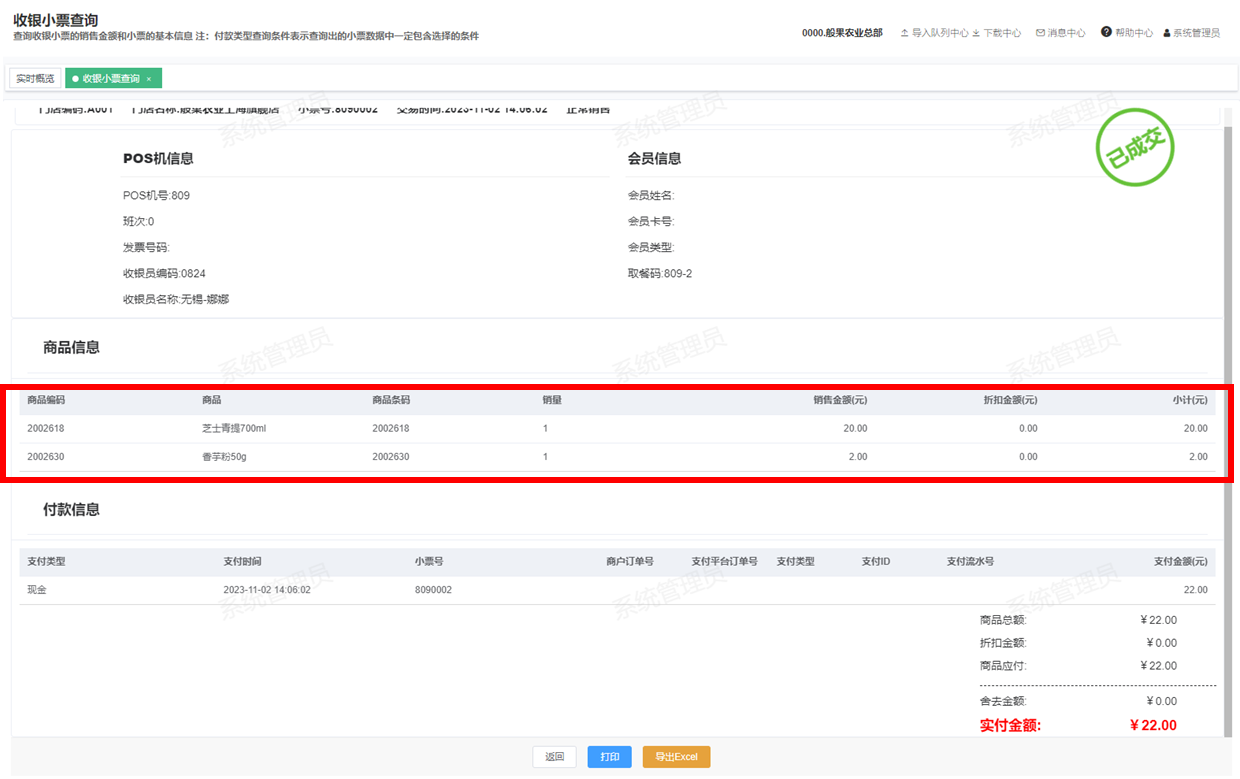Viewport: 1240px width, 779px height.
Task: Open 消息中心 via envelope icon
Action: [1040, 33]
